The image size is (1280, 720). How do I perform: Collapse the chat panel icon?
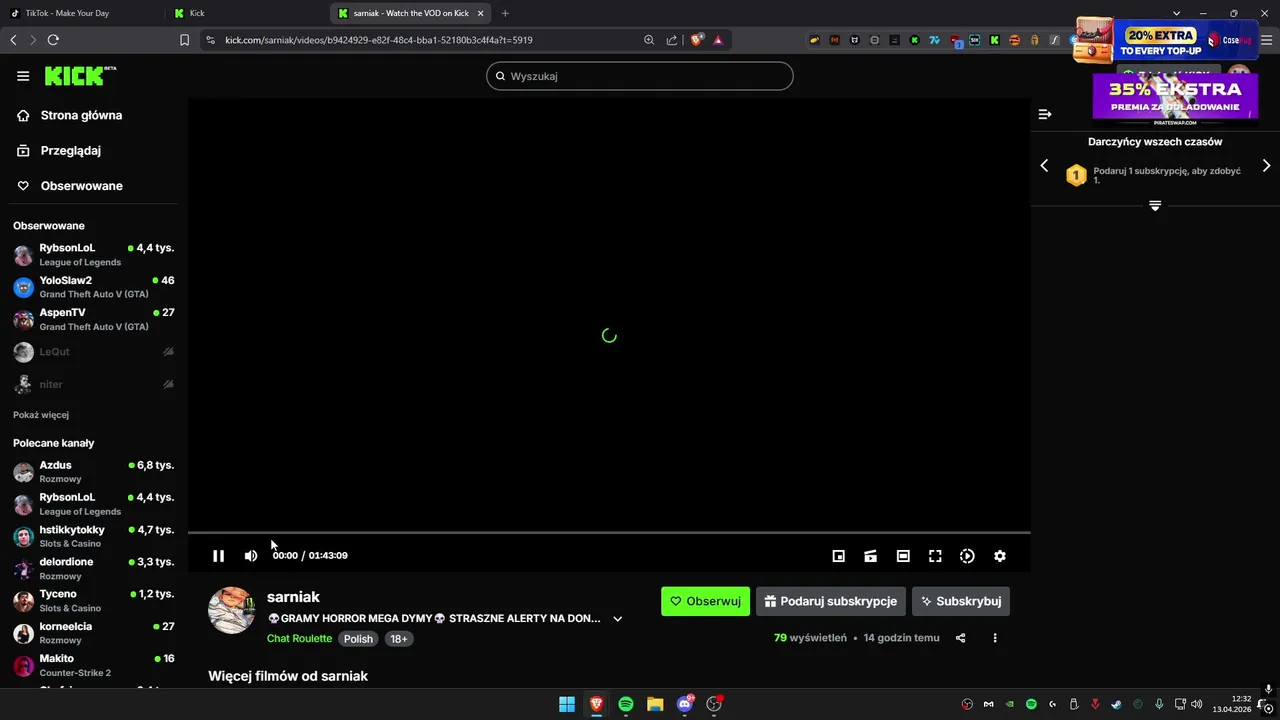click(1045, 114)
